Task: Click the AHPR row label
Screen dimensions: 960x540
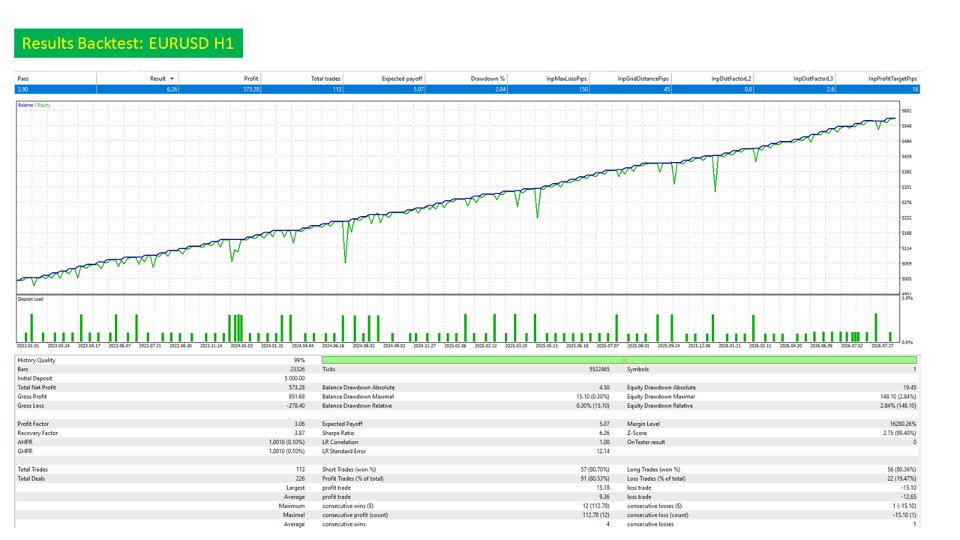Action: tap(25, 442)
